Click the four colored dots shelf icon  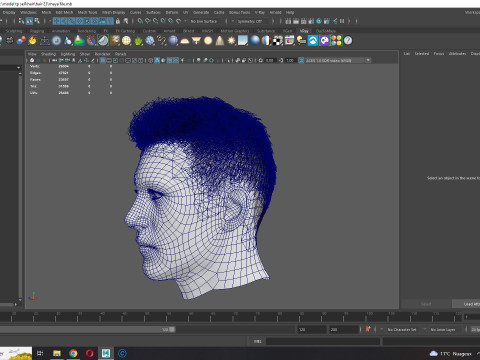(x=336, y=41)
